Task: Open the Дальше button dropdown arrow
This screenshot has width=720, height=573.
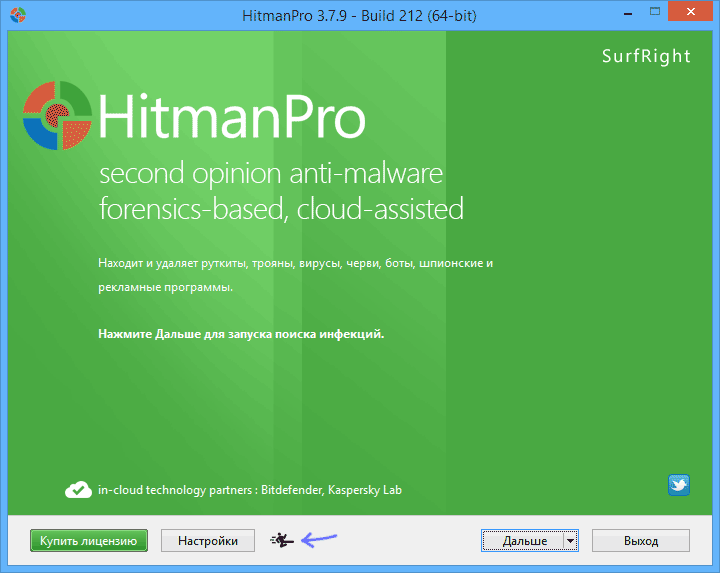Action: pyautogui.click(x=570, y=540)
